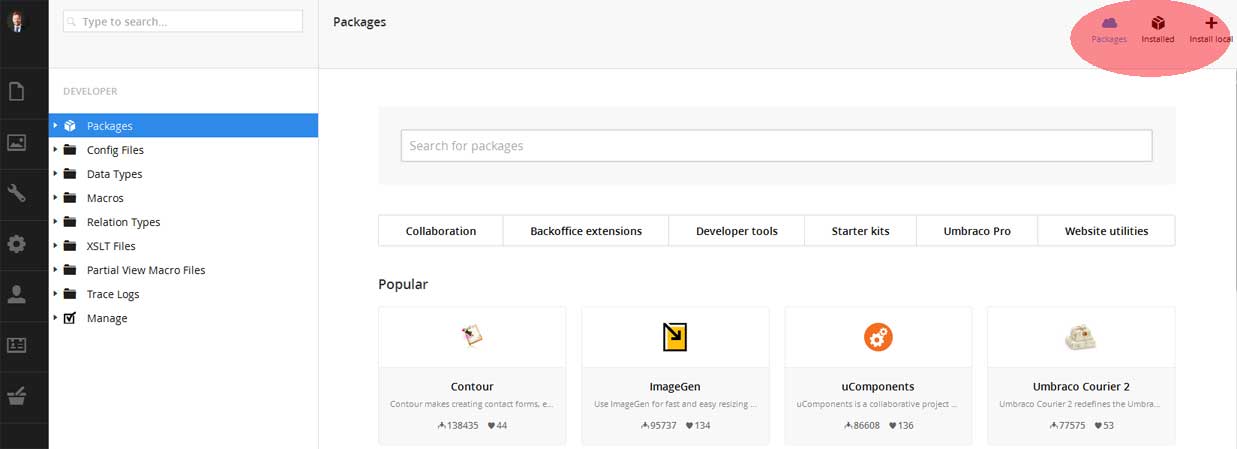Select the Collaboration category tab

click(x=441, y=230)
